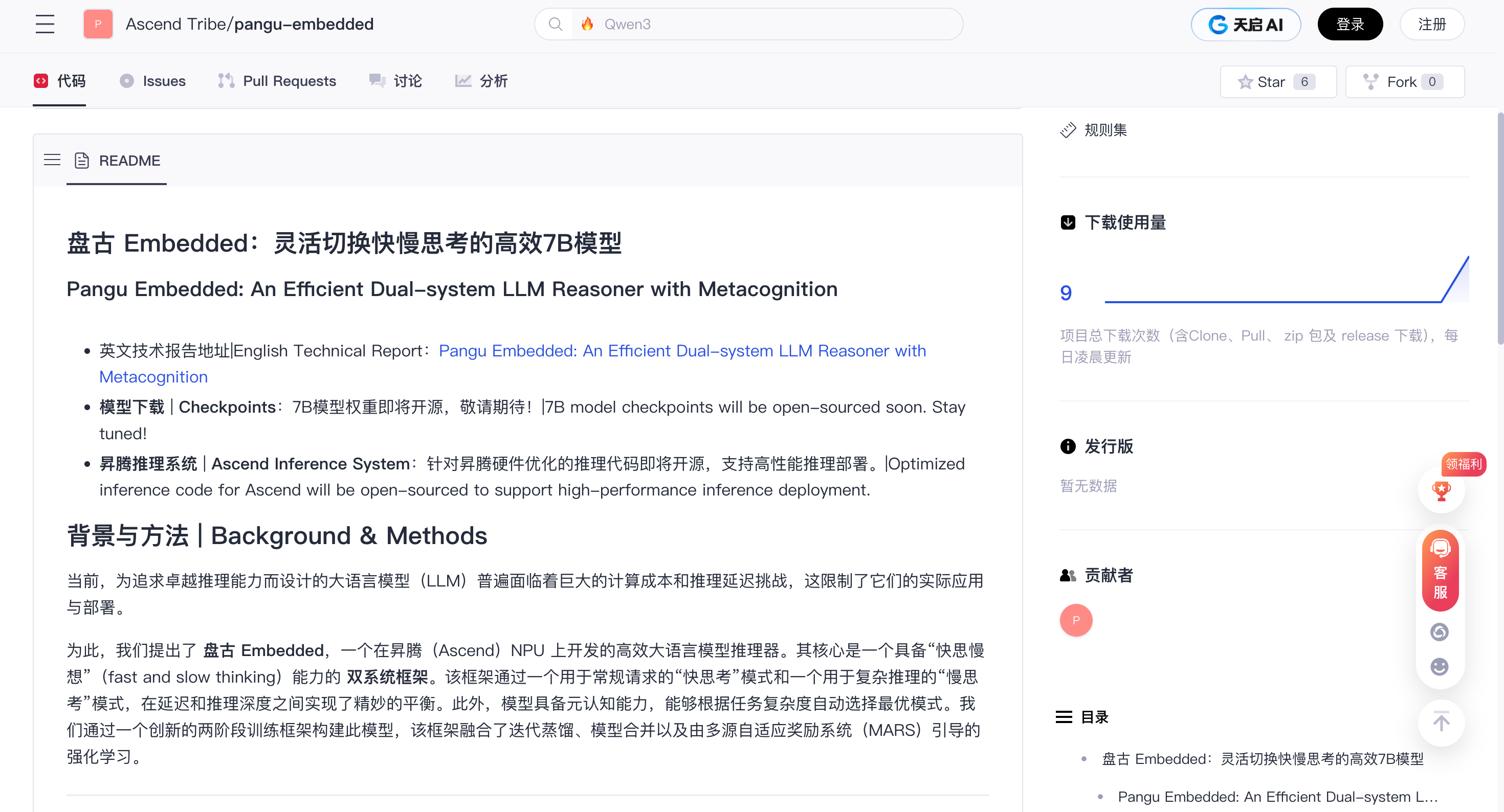This screenshot has height=812, width=1504.
Task: Click the circular spiral icon in floating sidebar
Action: coord(1439,631)
